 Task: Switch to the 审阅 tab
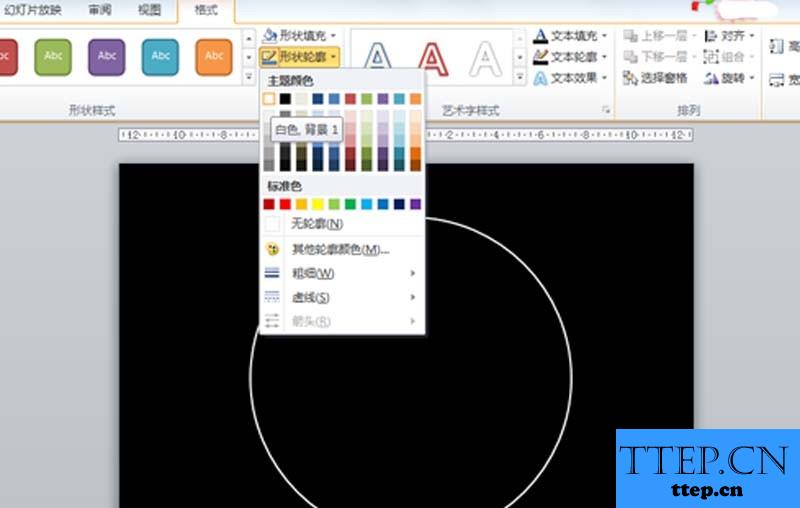point(99,10)
